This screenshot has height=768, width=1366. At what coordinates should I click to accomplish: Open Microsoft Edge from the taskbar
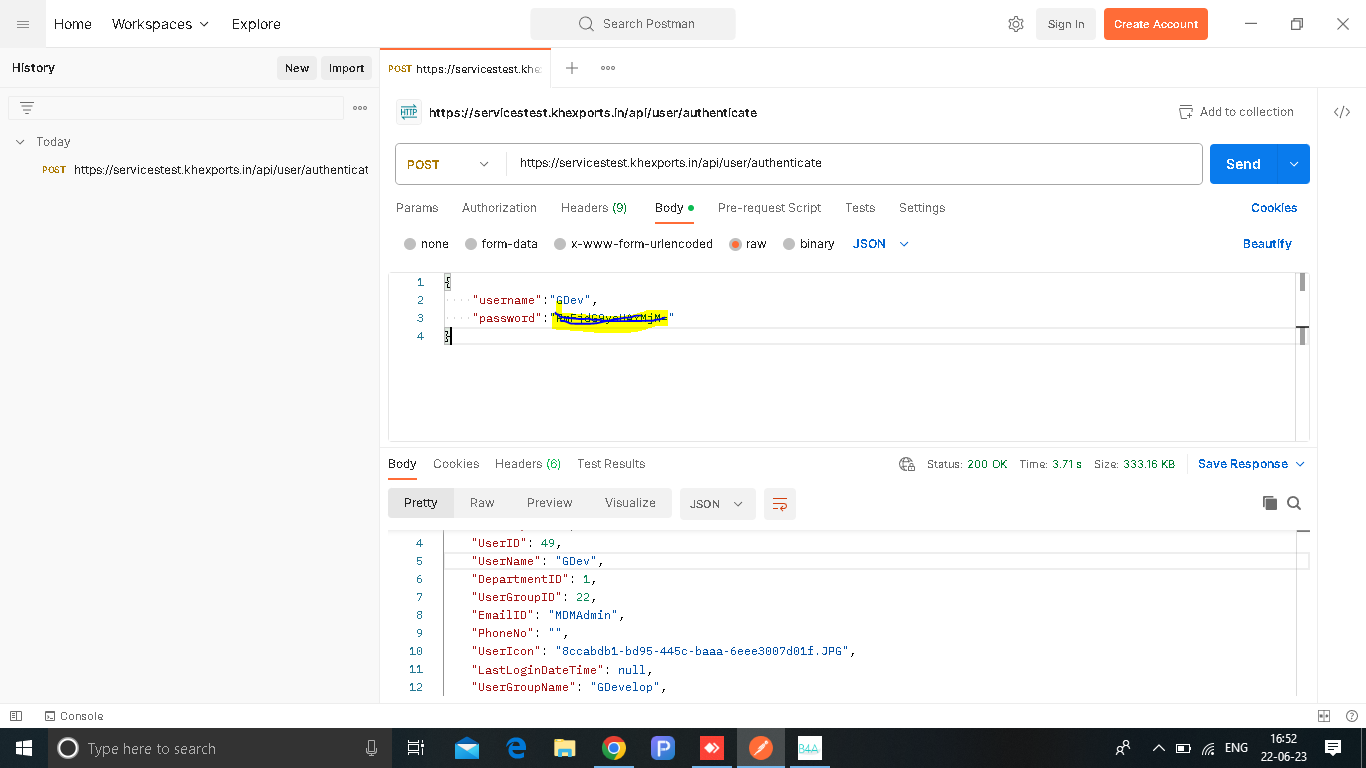pos(516,748)
